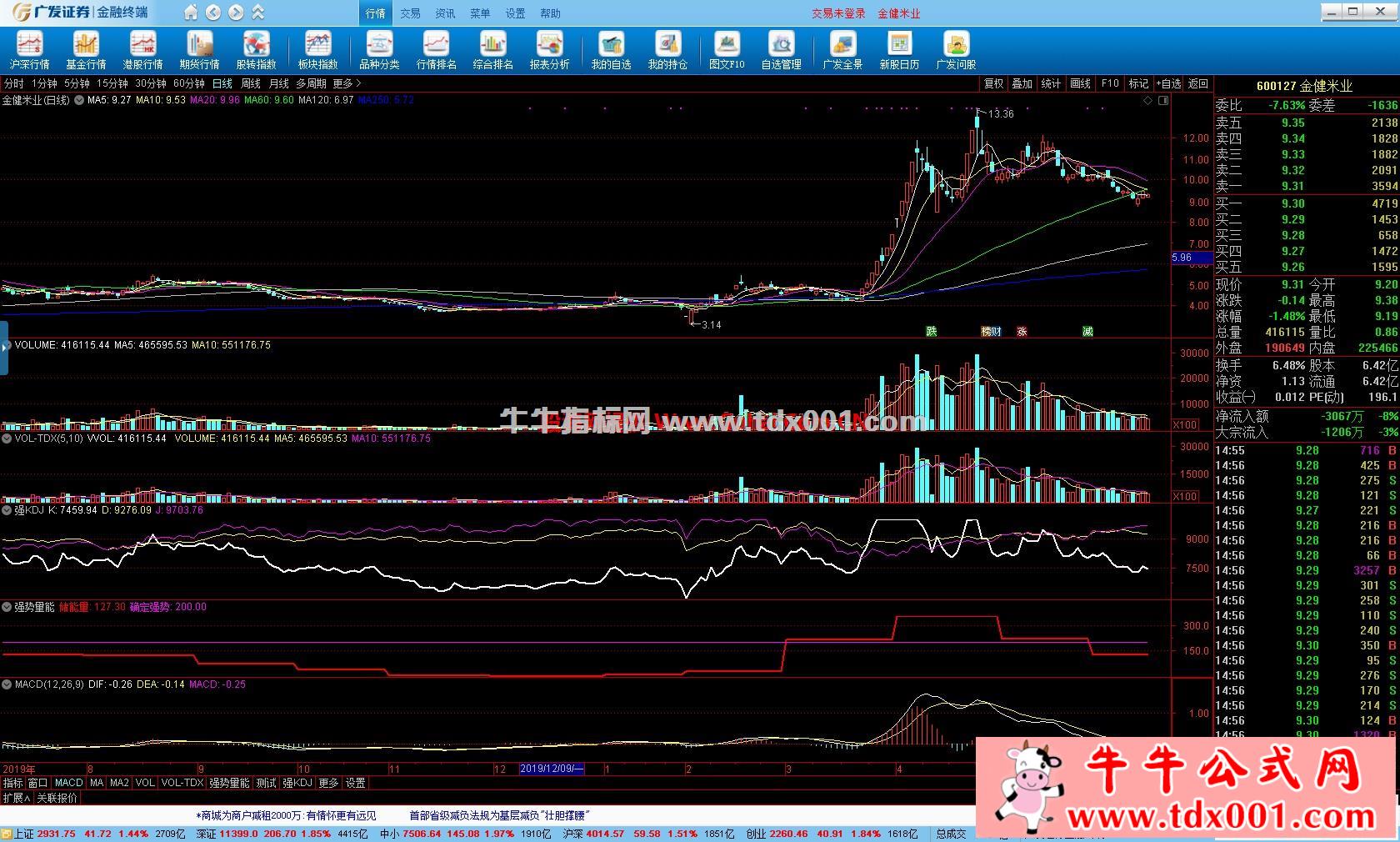Click small window icon at chart top-right
Viewport: 1400px width, 842px height.
coord(1163,100)
